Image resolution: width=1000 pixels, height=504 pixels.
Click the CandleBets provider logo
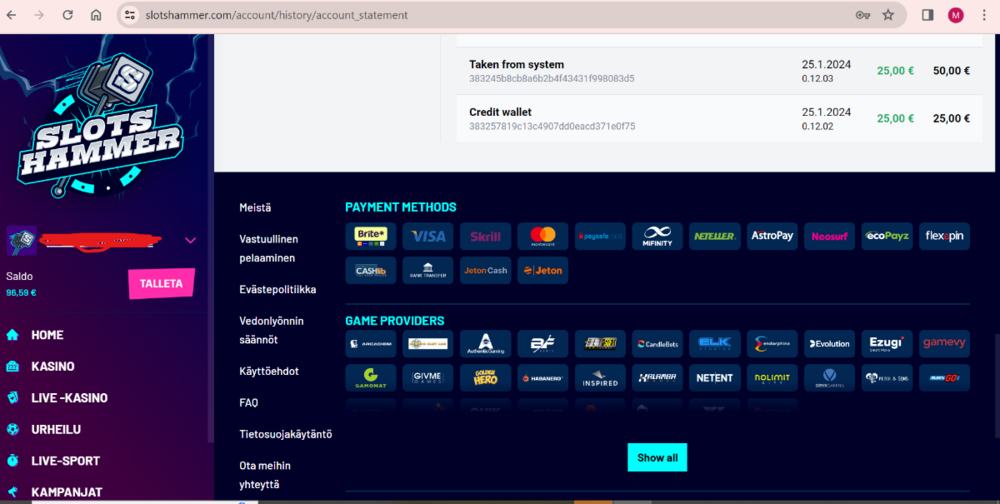pyautogui.click(x=658, y=343)
